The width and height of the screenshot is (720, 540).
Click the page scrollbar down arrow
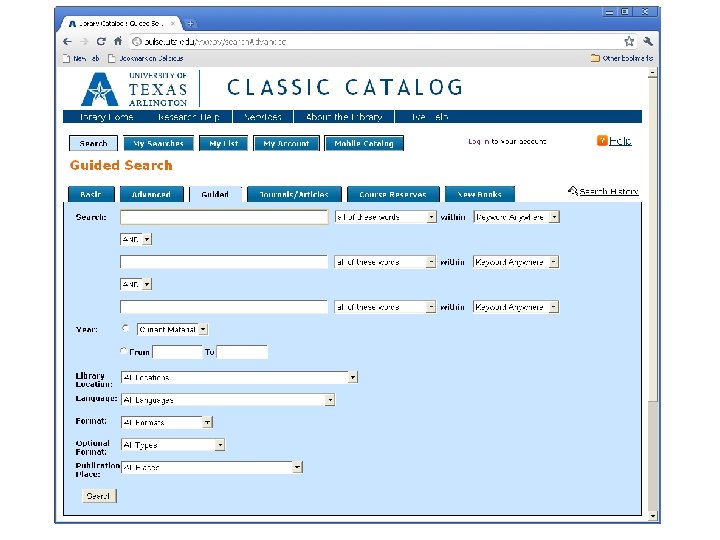coord(652,516)
